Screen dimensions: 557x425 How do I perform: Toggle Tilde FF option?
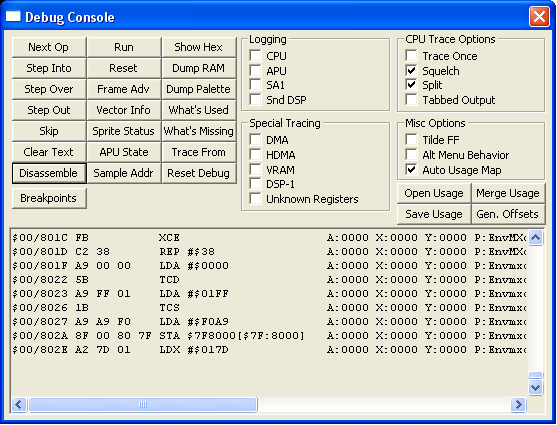[x=411, y=140]
